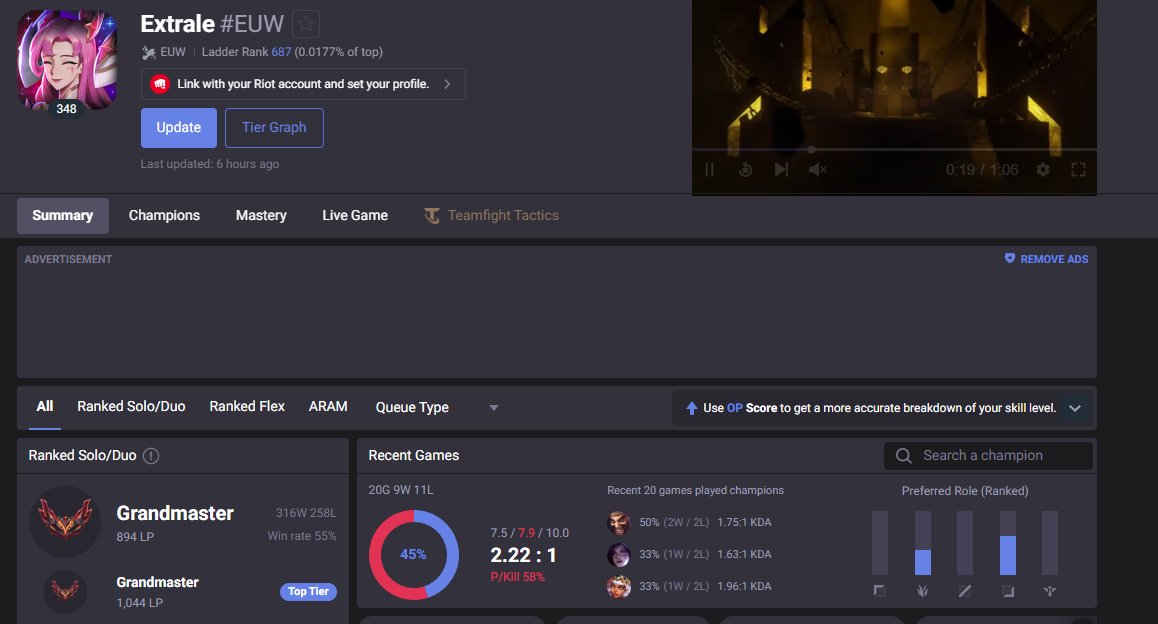
Task: Select the Support role icon in Preferred Role chart
Action: click(1050, 591)
